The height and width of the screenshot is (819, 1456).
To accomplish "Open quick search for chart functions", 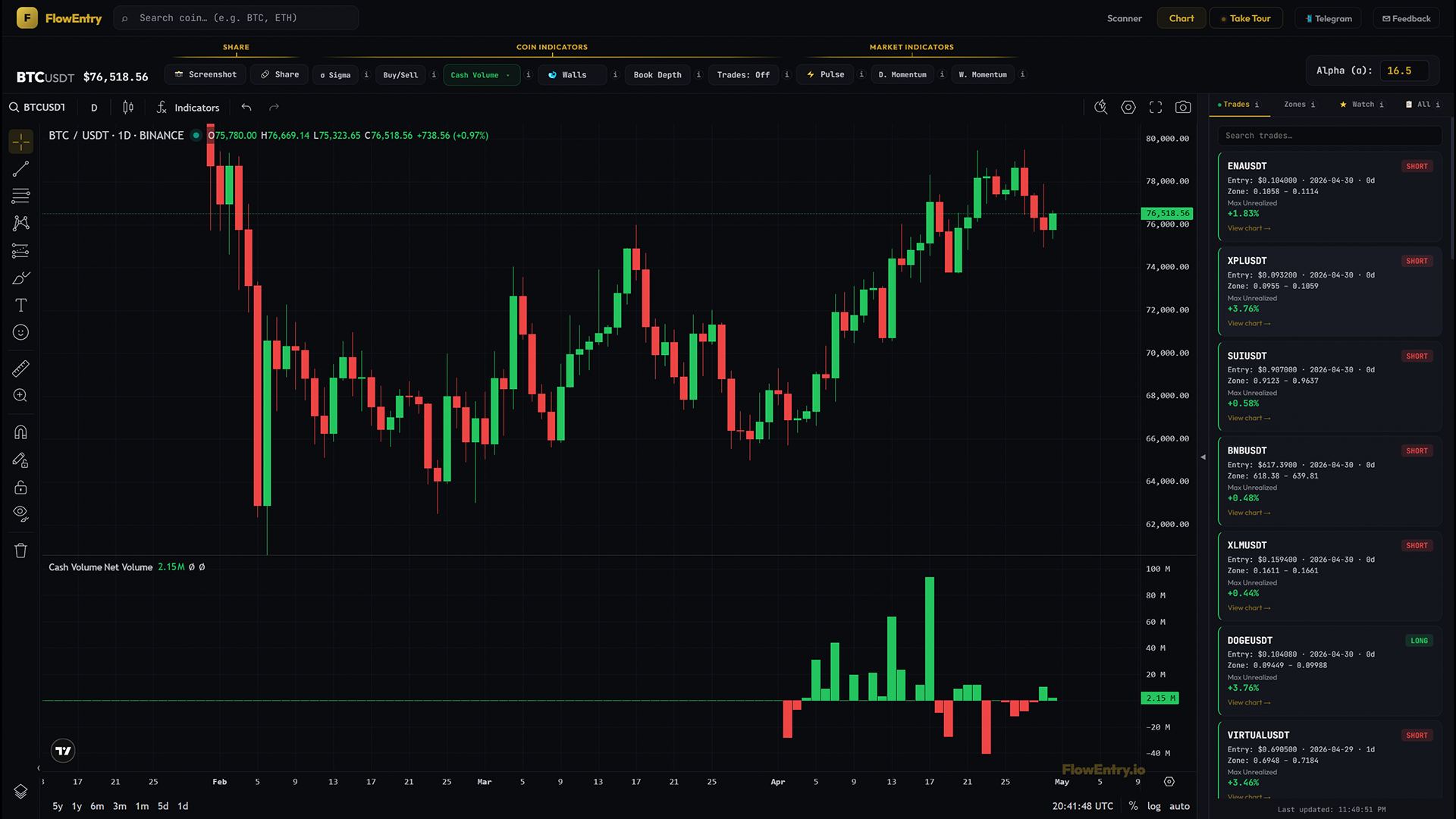I will [x=1101, y=108].
